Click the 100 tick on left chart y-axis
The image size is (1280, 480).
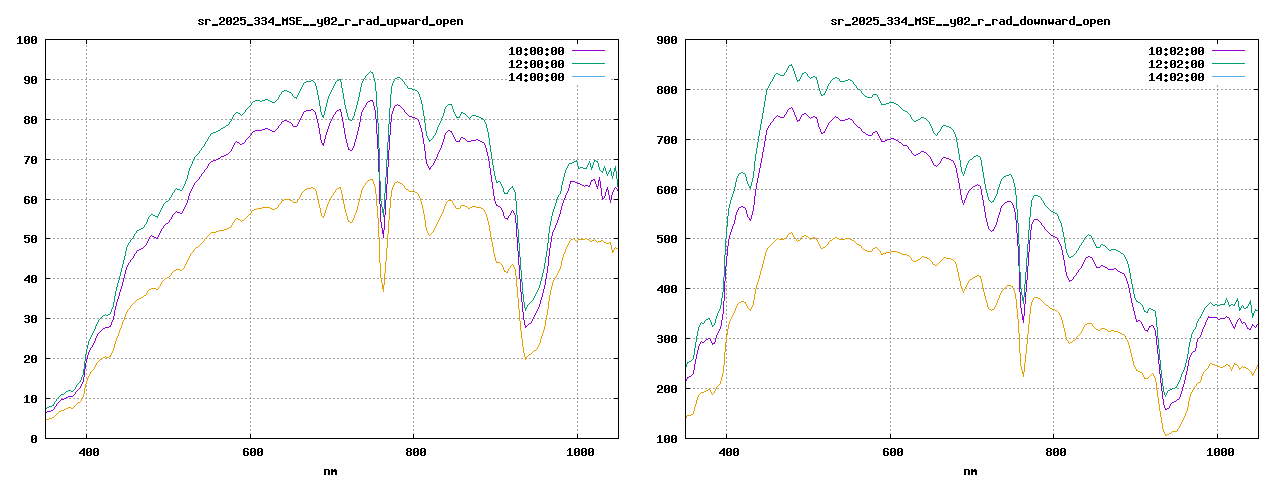click(x=27, y=40)
